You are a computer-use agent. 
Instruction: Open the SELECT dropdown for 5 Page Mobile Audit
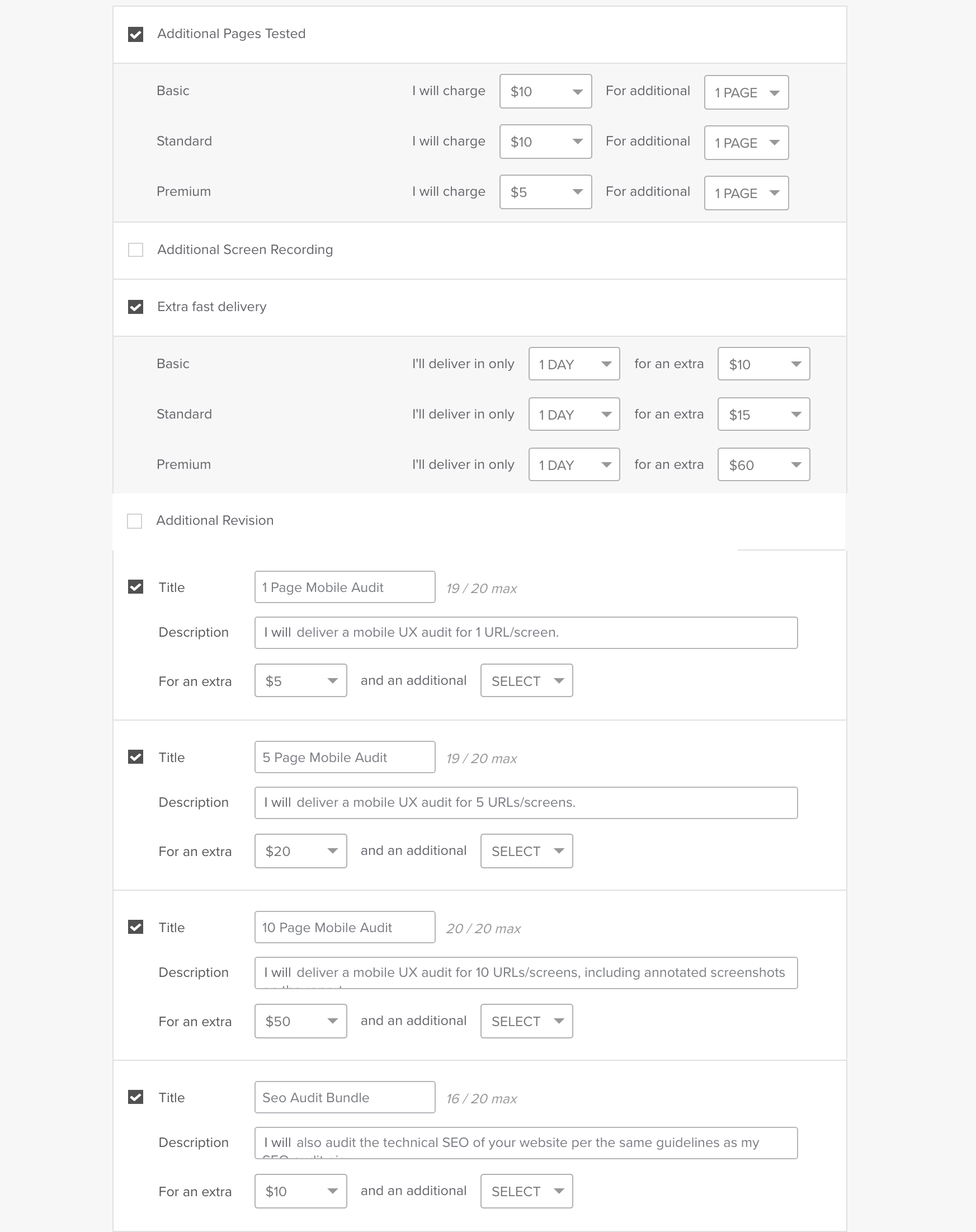point(526,851)
